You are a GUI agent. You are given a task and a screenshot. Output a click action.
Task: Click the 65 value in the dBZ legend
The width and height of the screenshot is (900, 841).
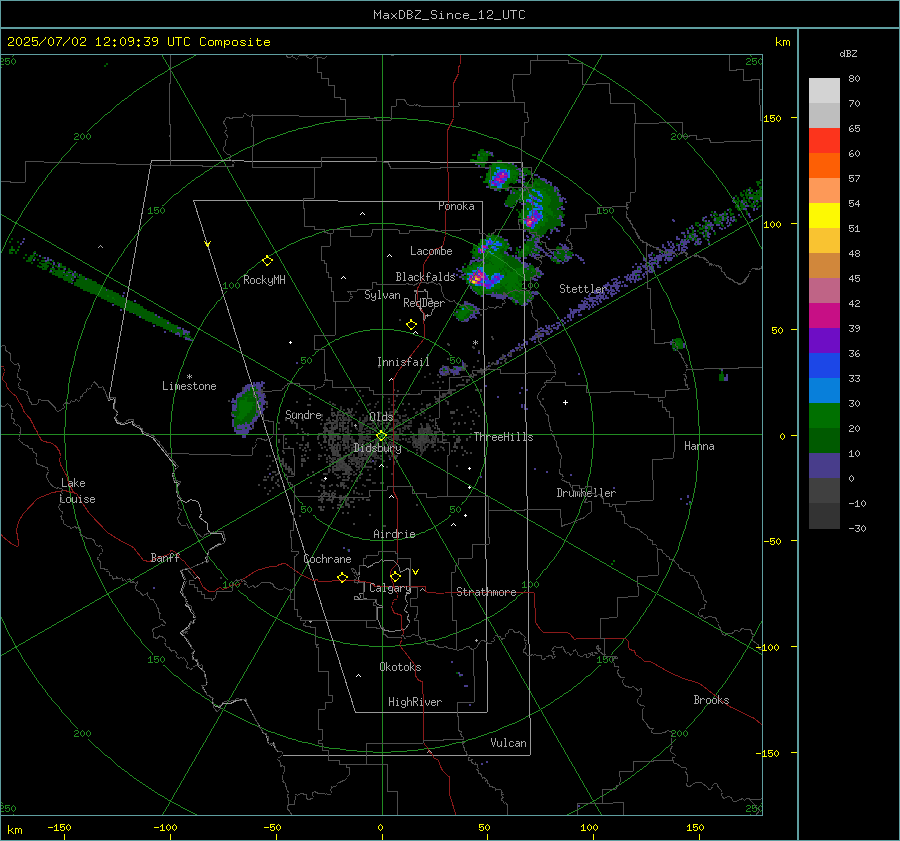(854, 129)
